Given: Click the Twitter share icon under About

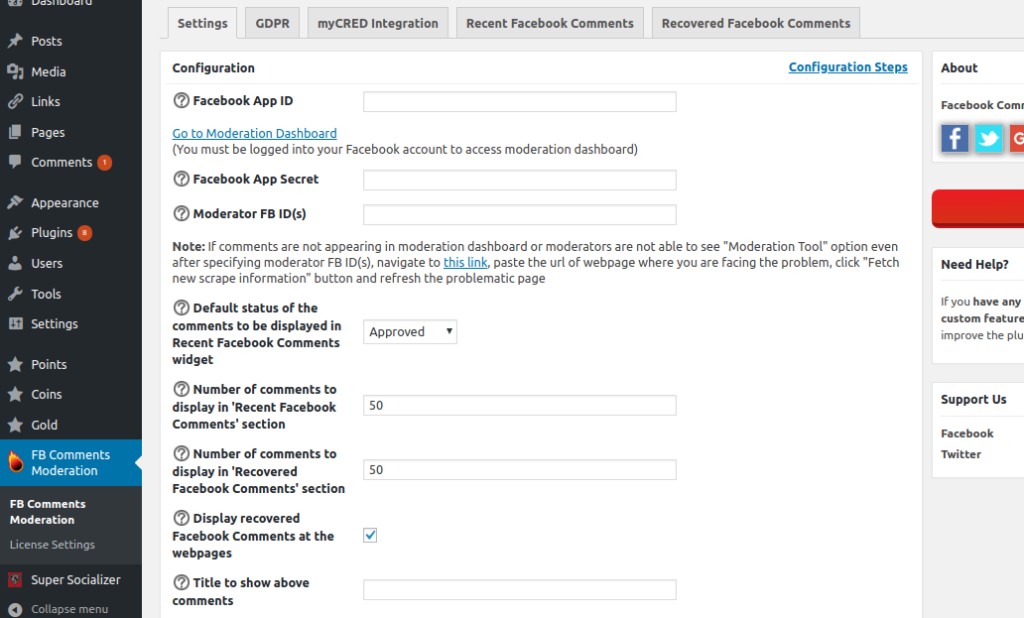Looking at the screenshot, I should 988,138.
